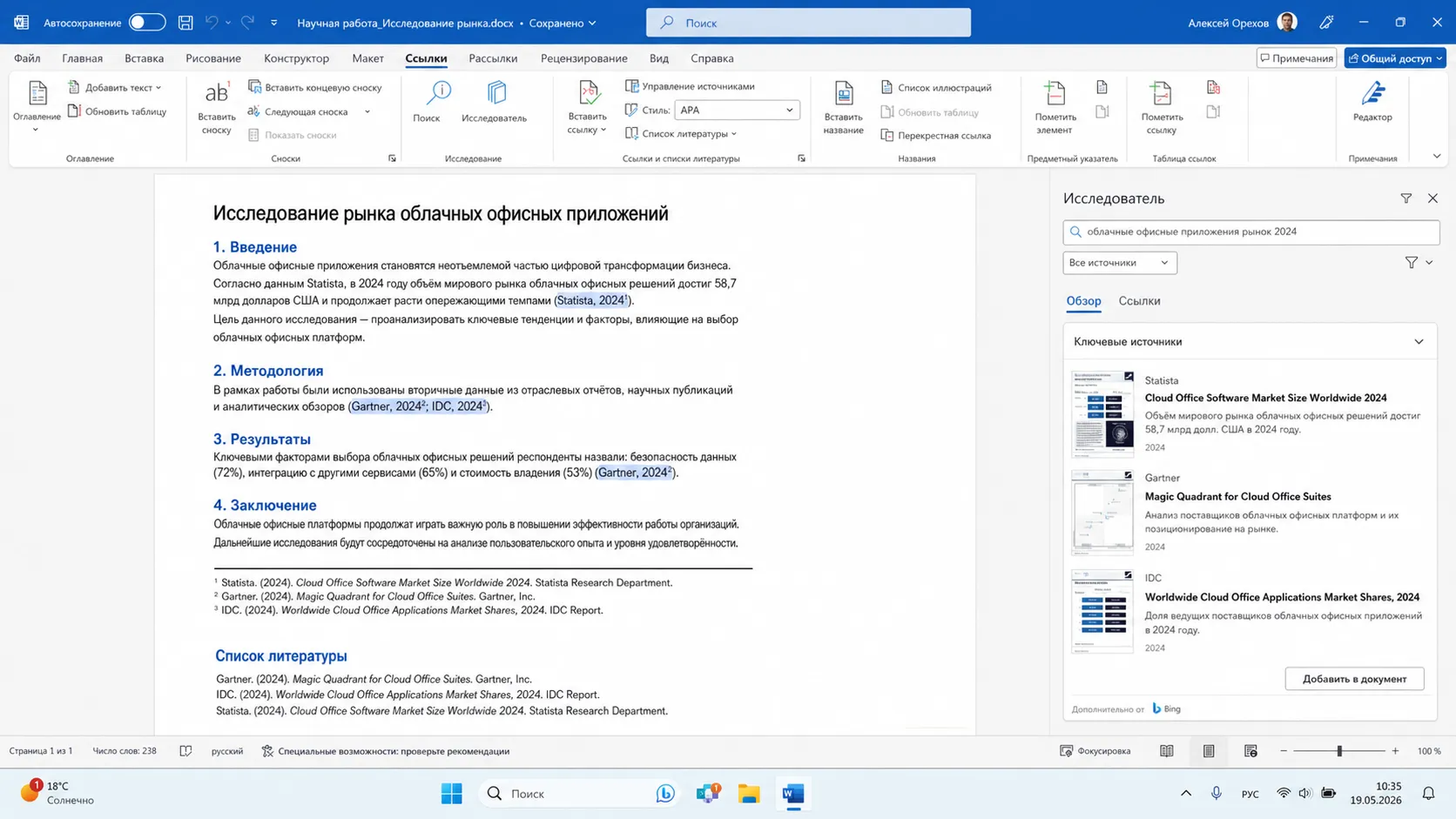Switch to the Рецензирование tab
The height and width of the screenshot is (819, 1456).
[x=583, y=58]
